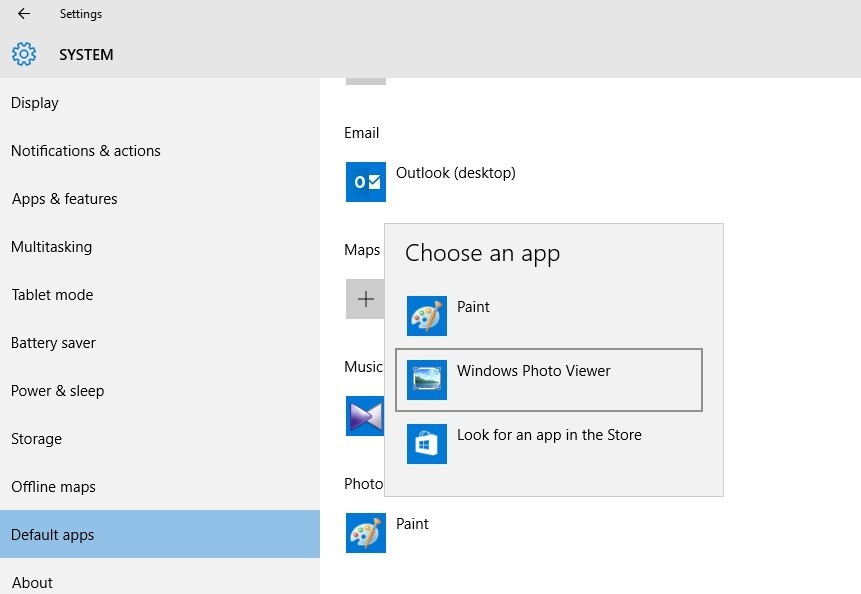Click the back arrow in Settings

pyautogui.click(x=24, y=14)
